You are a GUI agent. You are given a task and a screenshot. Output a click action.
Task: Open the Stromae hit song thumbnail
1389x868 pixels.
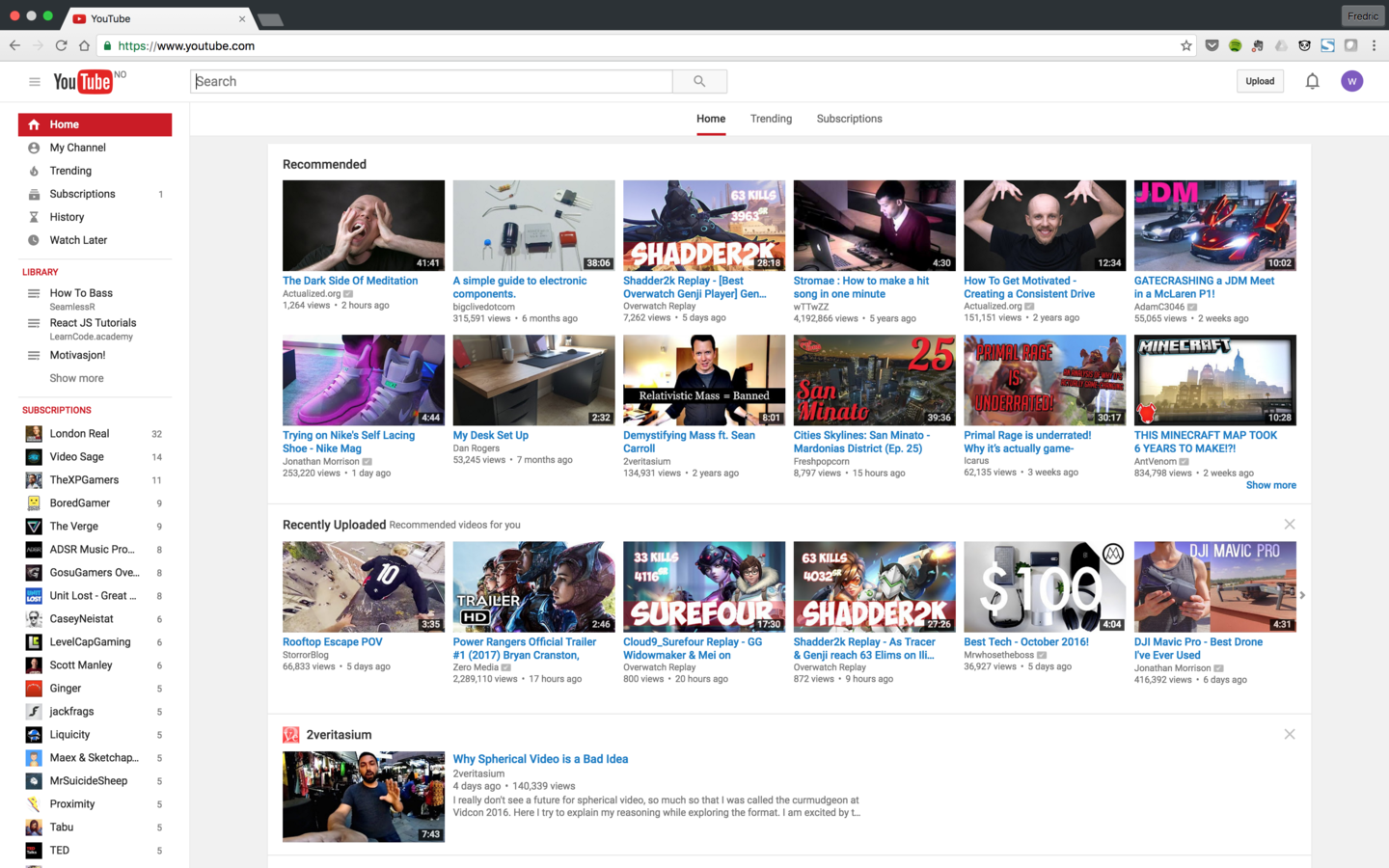[x=874, y=226]
